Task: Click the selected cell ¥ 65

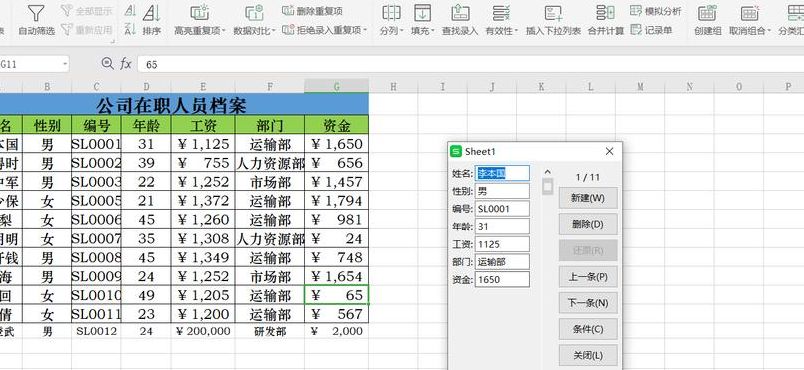Action: pos(336,295)
